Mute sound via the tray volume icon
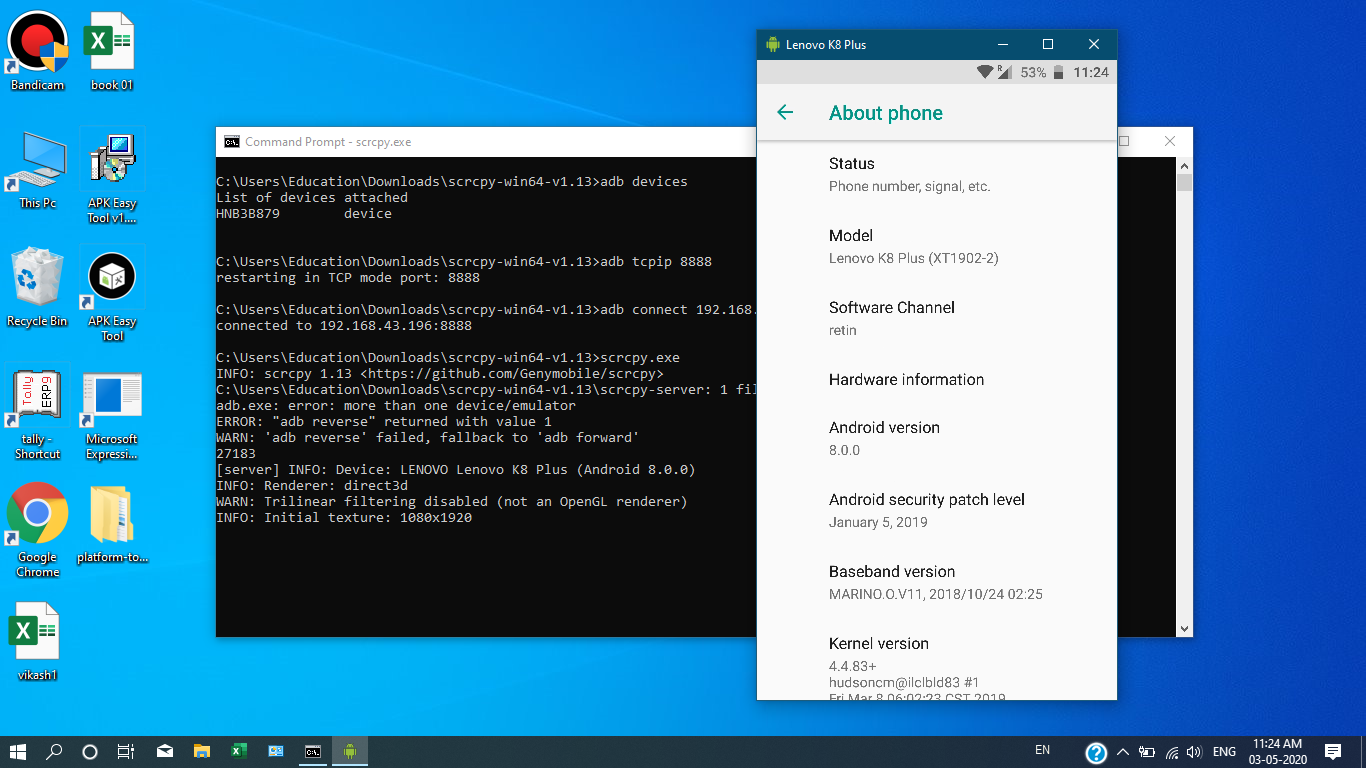The height and width of the screenshot is (768, 1366). (x=1194, y=750)
